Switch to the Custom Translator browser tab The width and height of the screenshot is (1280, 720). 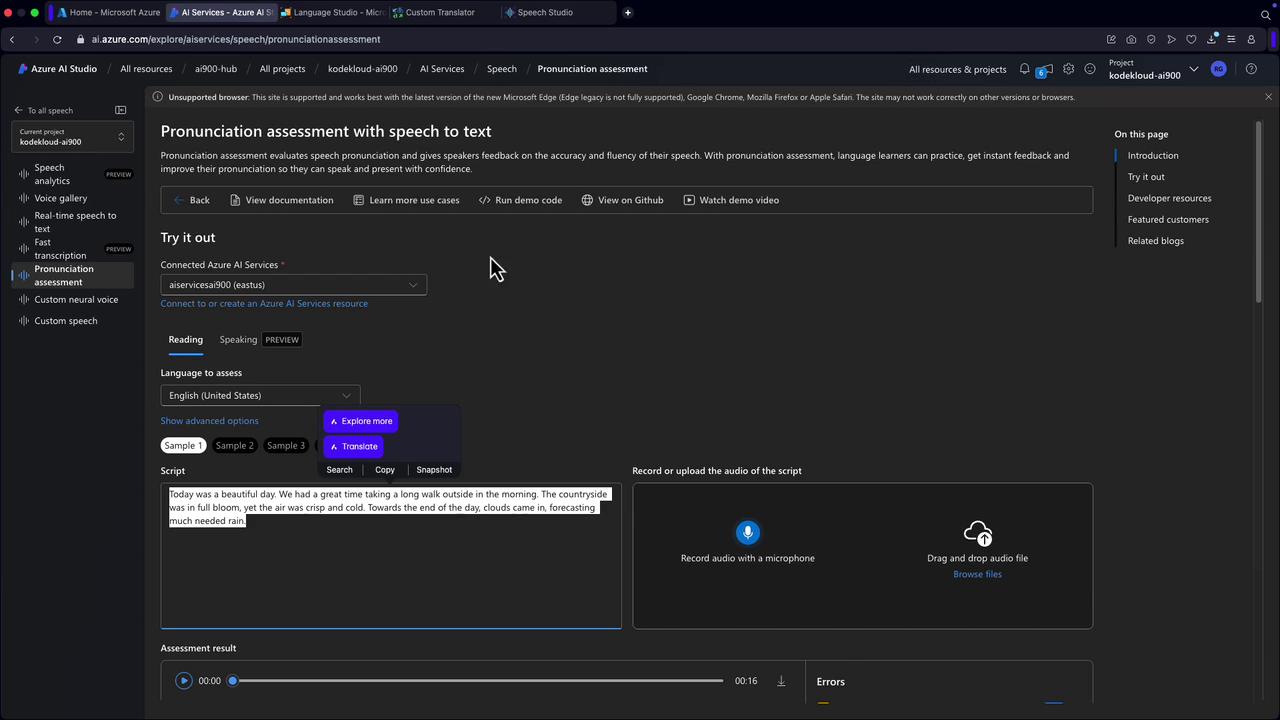pos(440,13)
